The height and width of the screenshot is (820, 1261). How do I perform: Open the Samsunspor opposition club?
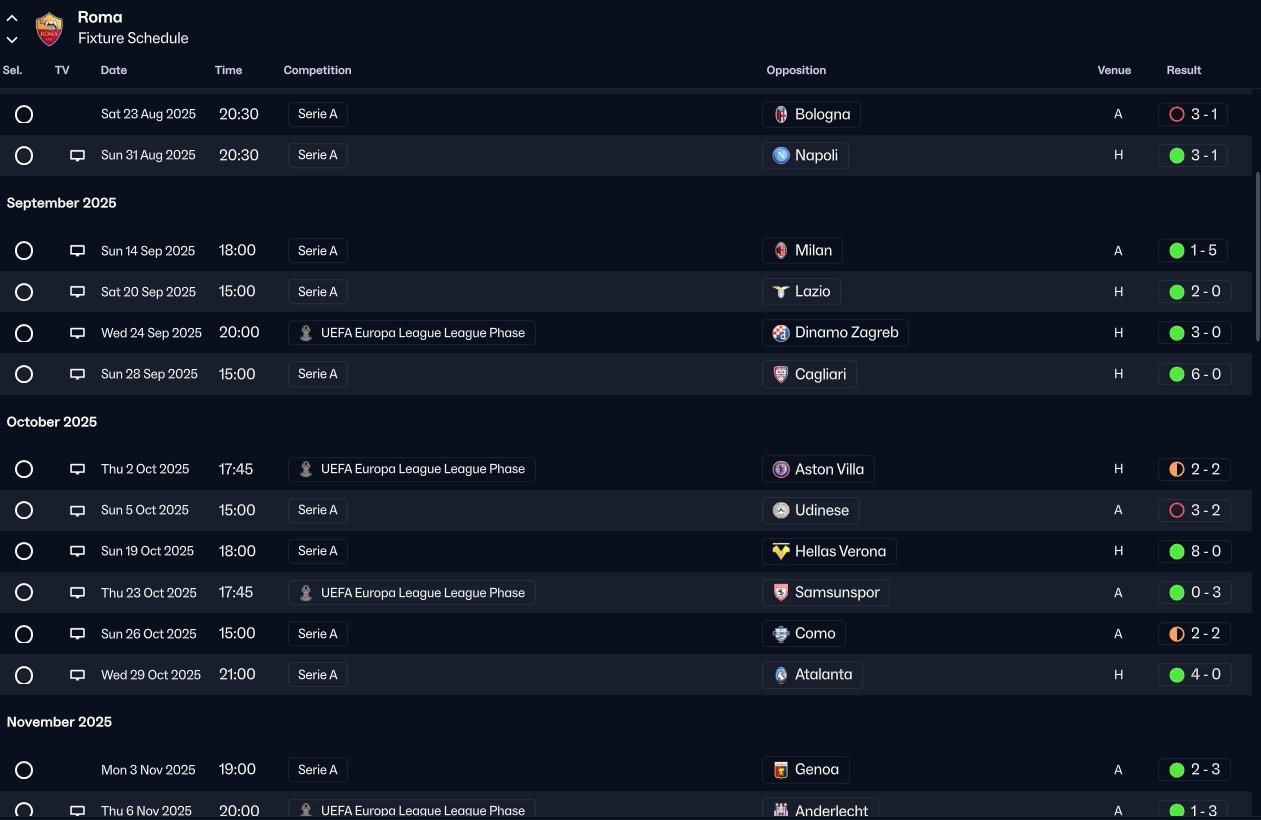point(826,592)
